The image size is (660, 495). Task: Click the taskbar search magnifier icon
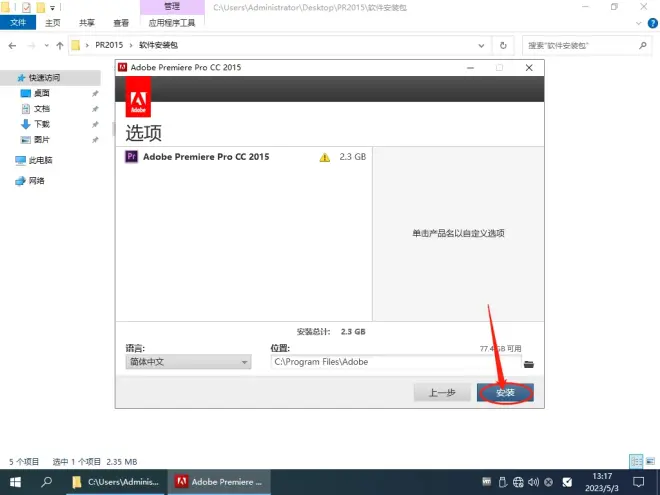47,481
